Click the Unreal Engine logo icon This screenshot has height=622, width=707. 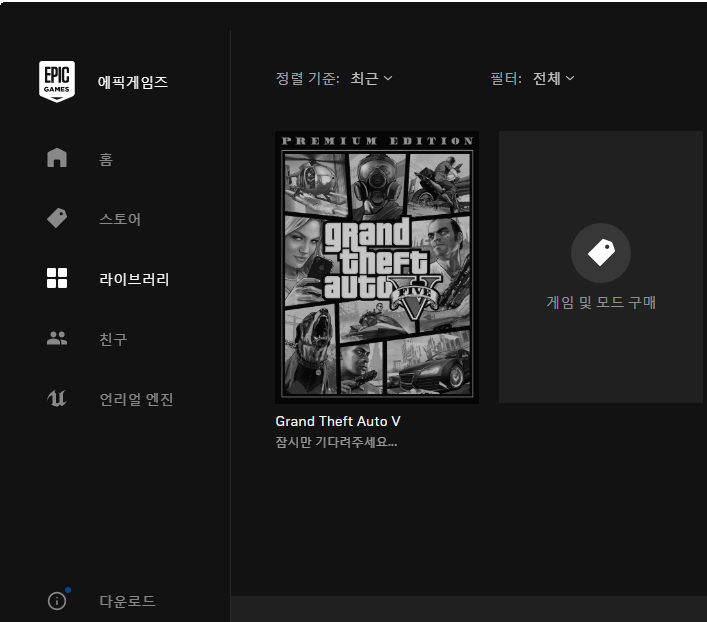(57, 398)
